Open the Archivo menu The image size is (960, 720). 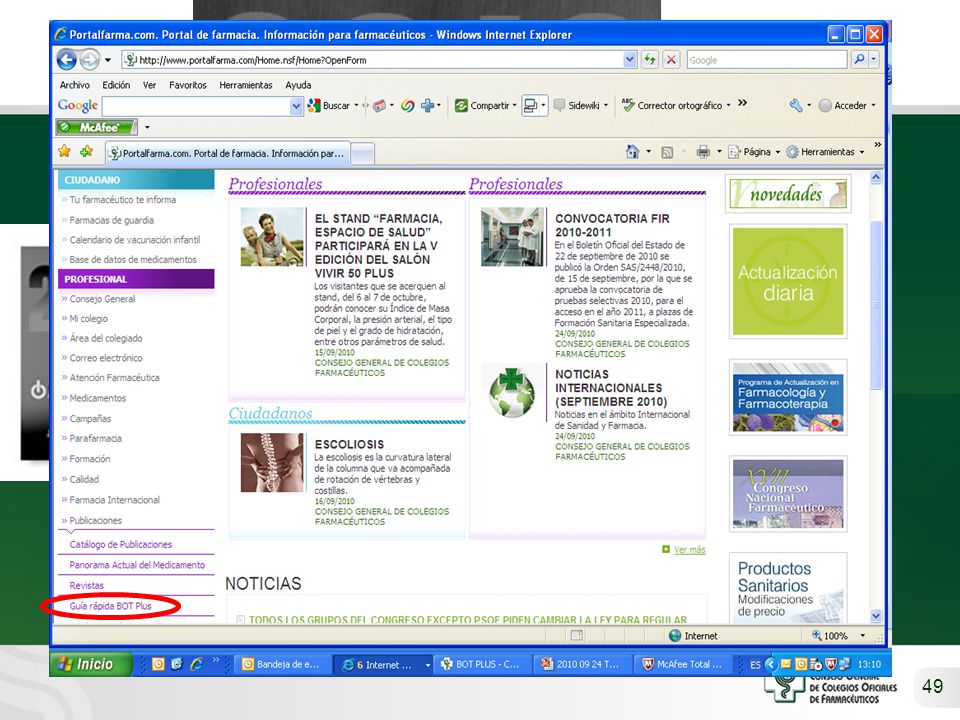75,85
